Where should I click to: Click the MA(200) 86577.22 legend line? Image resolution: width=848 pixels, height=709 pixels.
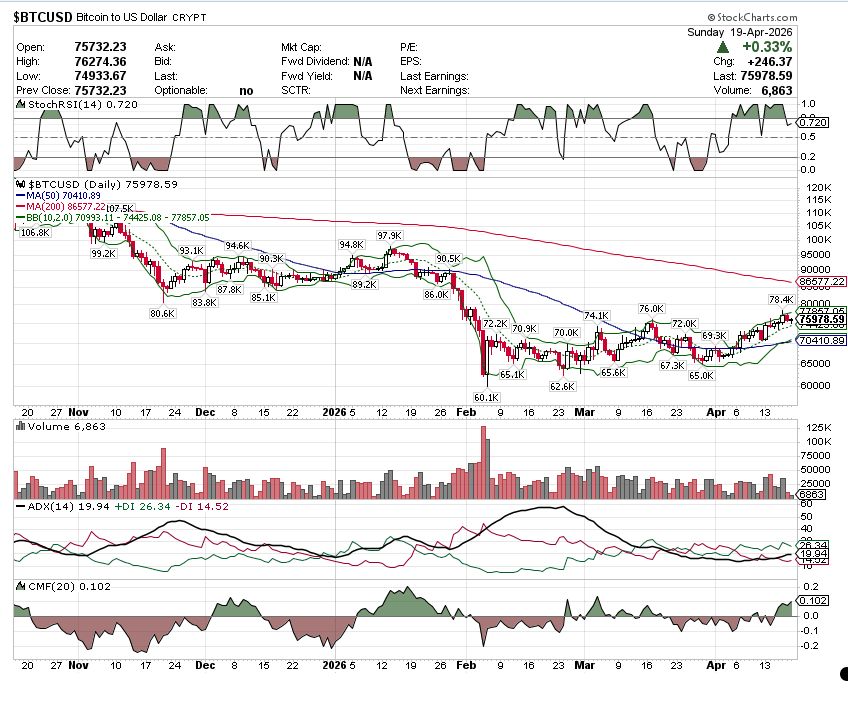tap(61, 207)
